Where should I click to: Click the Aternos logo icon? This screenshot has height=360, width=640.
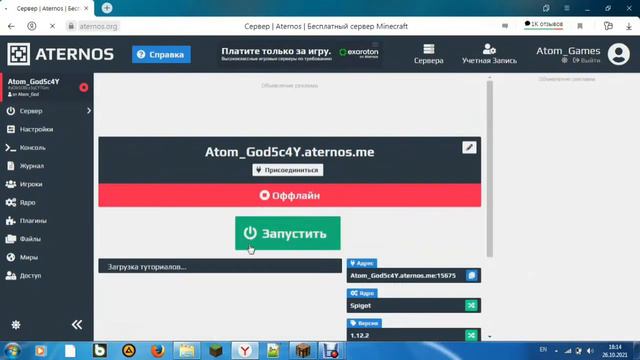pyautogui.click(x=18, y=54)
